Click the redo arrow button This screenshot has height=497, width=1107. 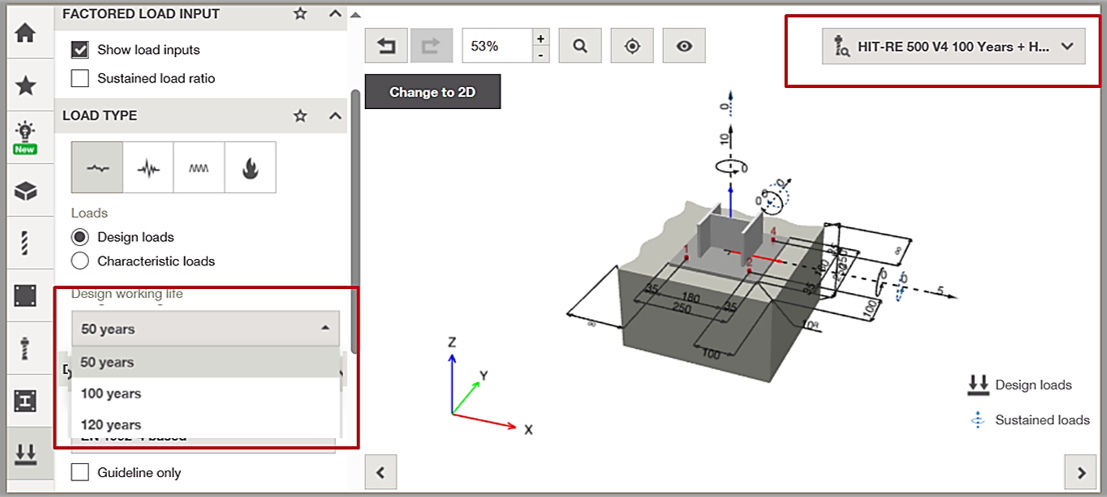point(431,47)
